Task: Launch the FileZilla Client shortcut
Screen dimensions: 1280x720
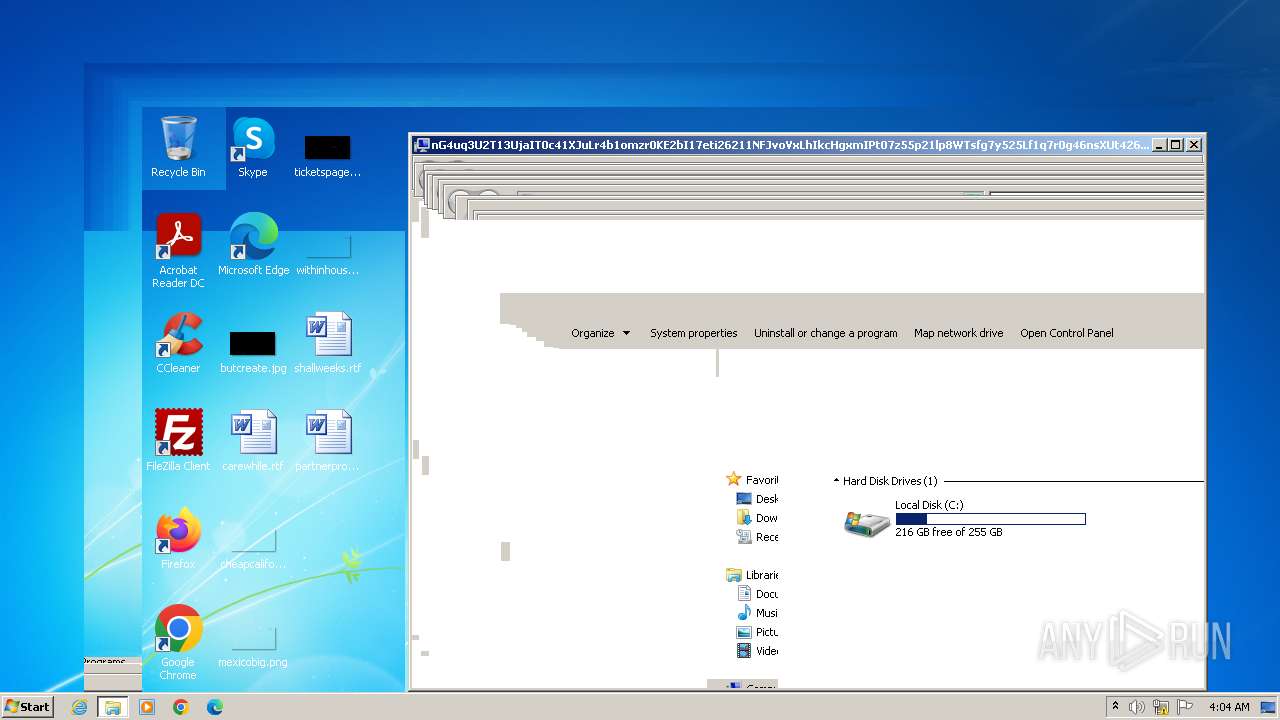Action: click(x=178, y=441)
